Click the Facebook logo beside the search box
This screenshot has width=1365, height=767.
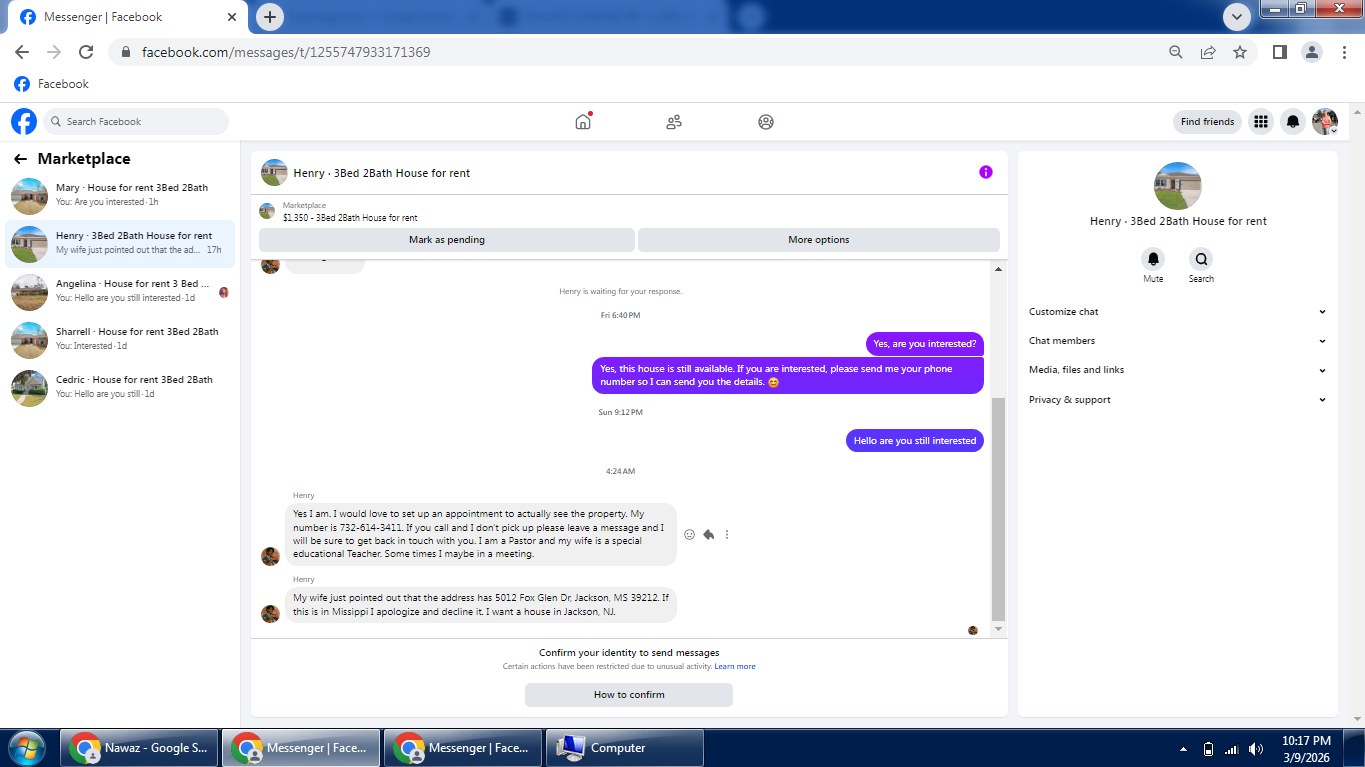coord(24,122)
